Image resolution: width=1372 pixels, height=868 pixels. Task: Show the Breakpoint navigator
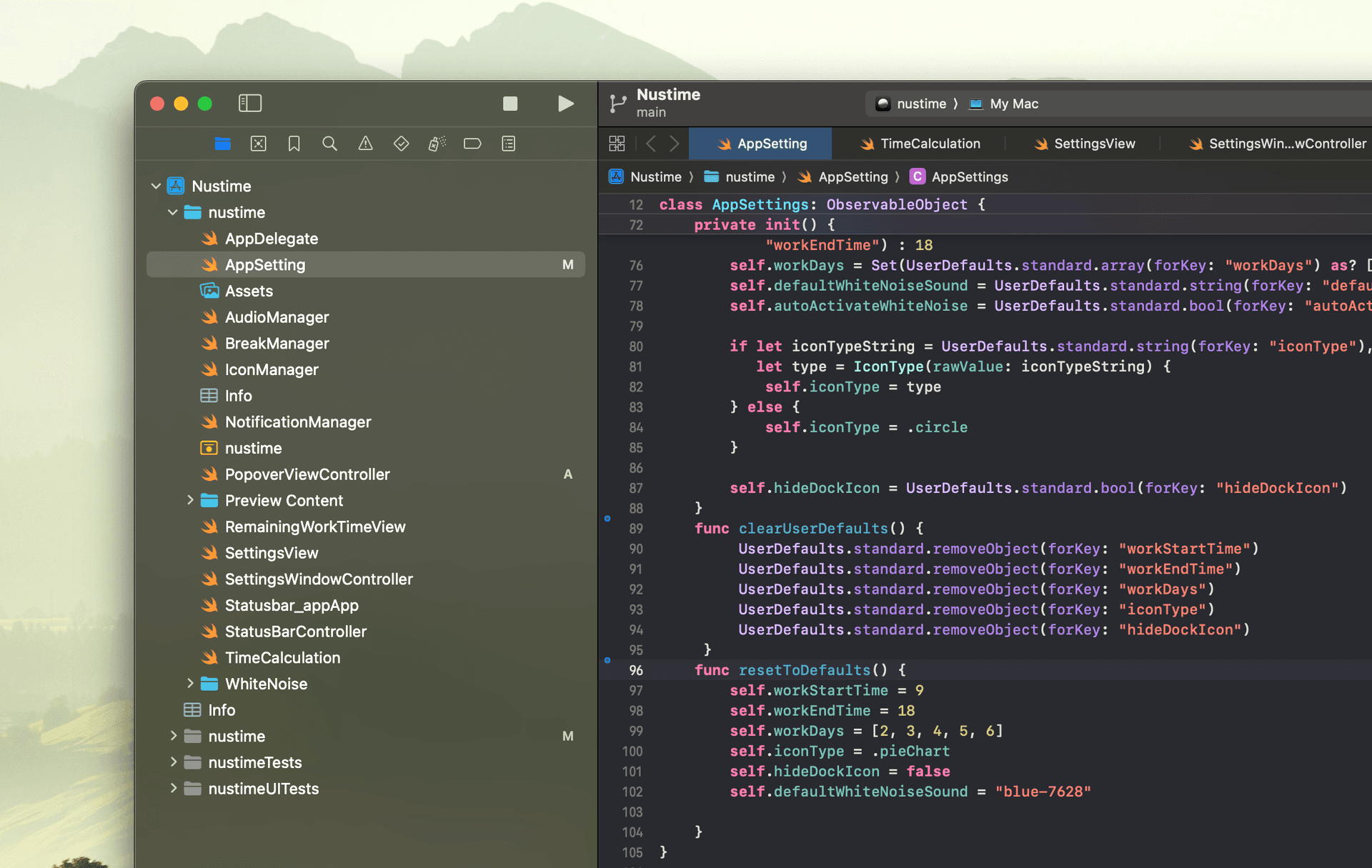coord(472,144)
